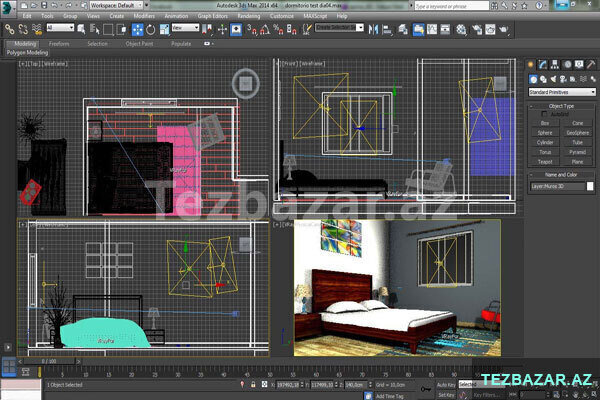
Task: Click the Bind to Space Warp tool
Action: tap(37, 29)
